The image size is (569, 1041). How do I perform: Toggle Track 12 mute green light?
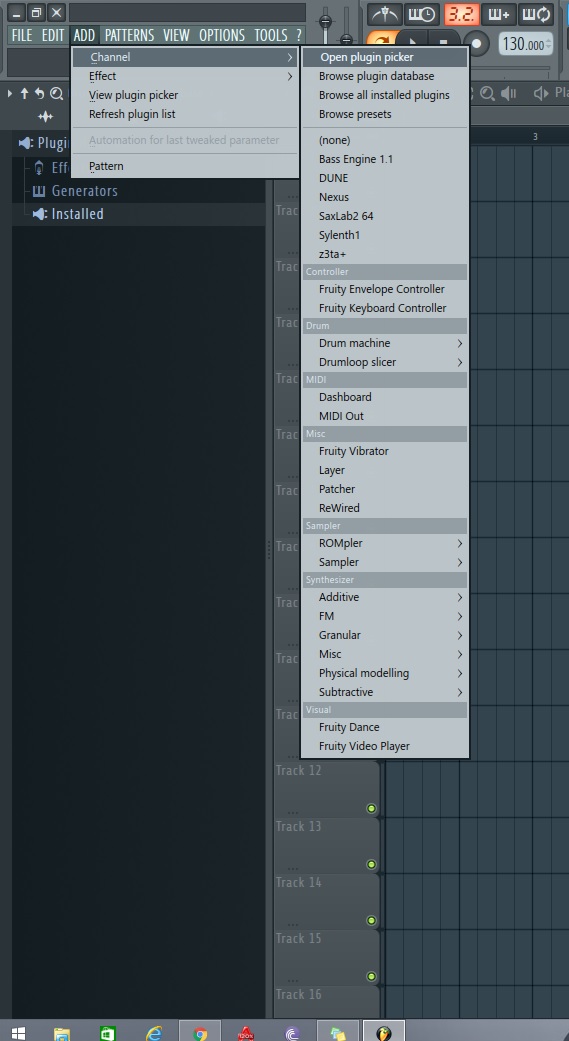pyautogui.click(x=371, y=809)
